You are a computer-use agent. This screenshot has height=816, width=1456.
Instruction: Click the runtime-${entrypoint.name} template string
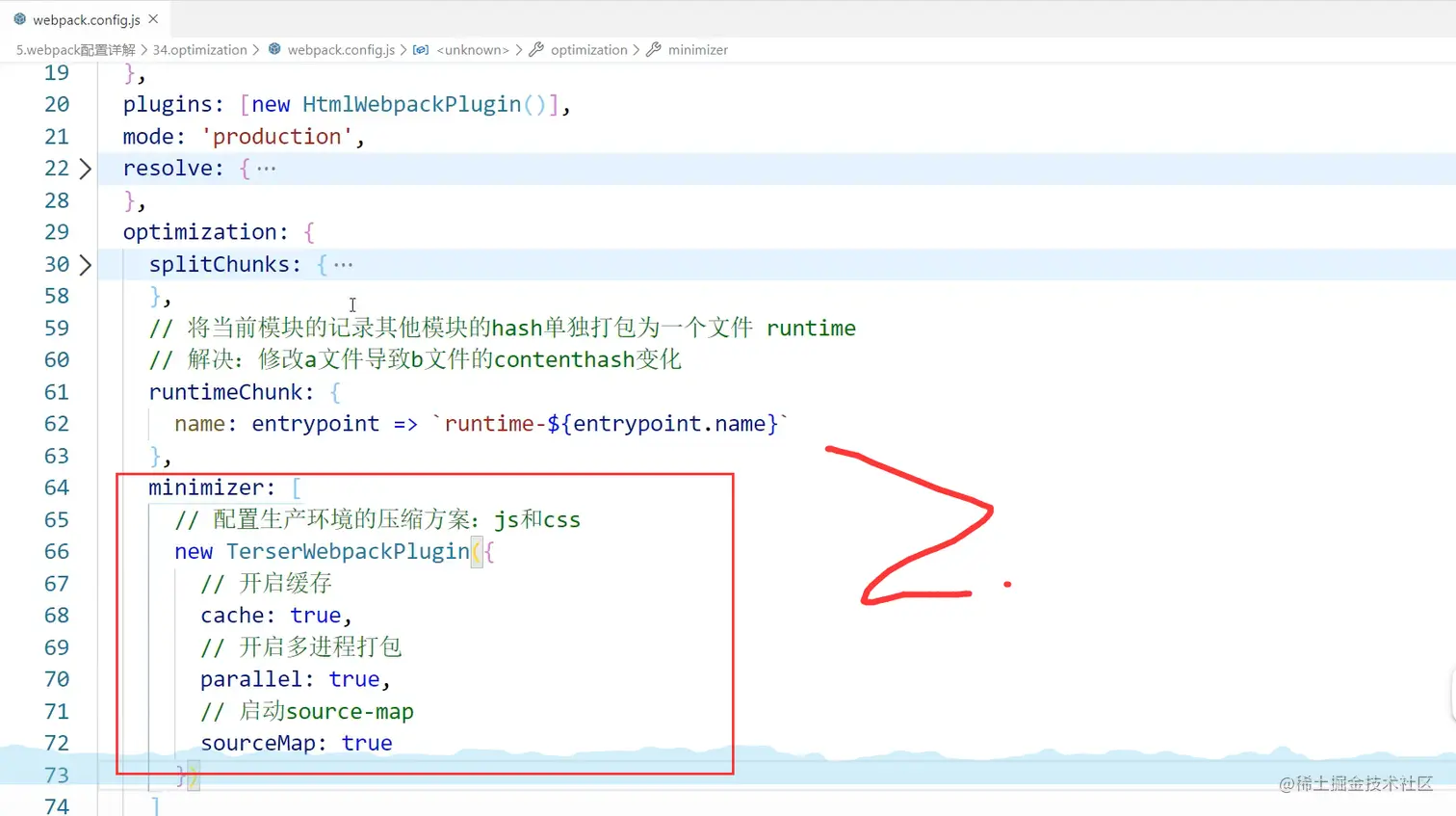click(611, 424)
